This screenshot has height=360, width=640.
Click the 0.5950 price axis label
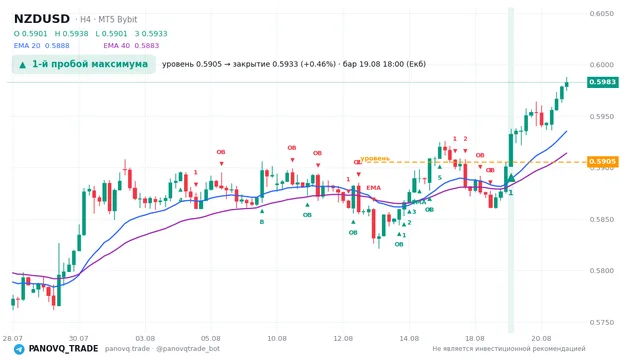(602, 116)
